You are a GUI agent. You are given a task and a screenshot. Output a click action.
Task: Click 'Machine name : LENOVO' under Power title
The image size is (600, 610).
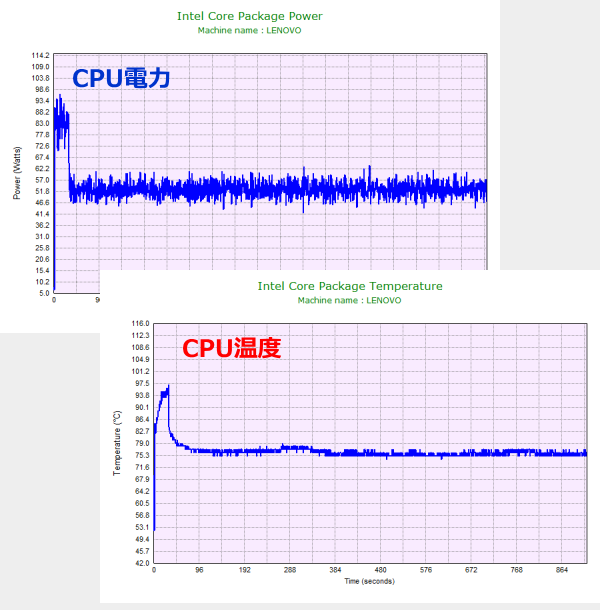249,30
